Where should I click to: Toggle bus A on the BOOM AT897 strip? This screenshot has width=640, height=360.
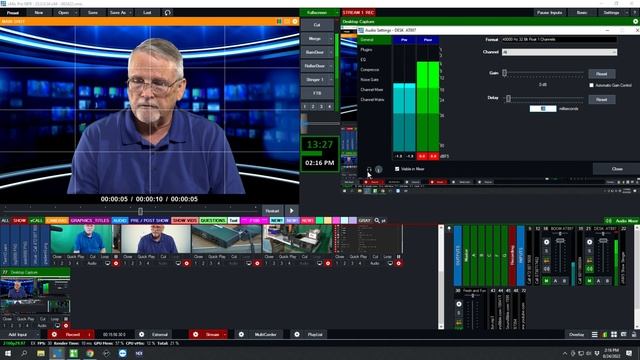pos(556,281)
